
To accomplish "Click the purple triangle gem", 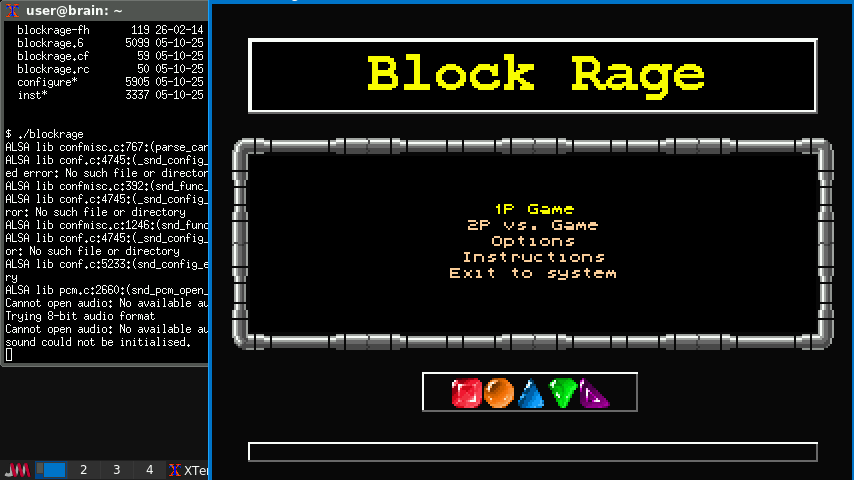I will 595,394.
